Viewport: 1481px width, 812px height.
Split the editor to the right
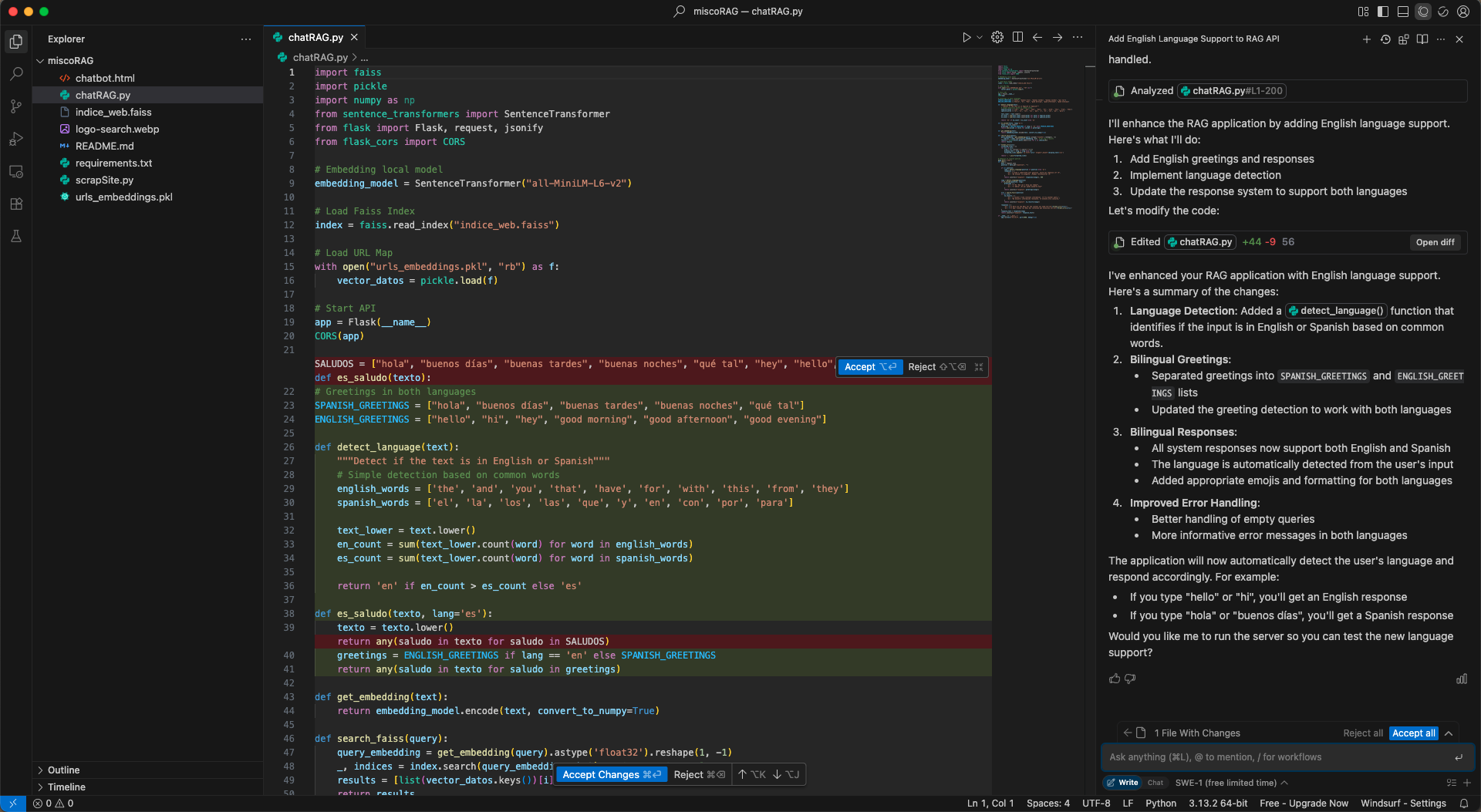(1017, 37)
